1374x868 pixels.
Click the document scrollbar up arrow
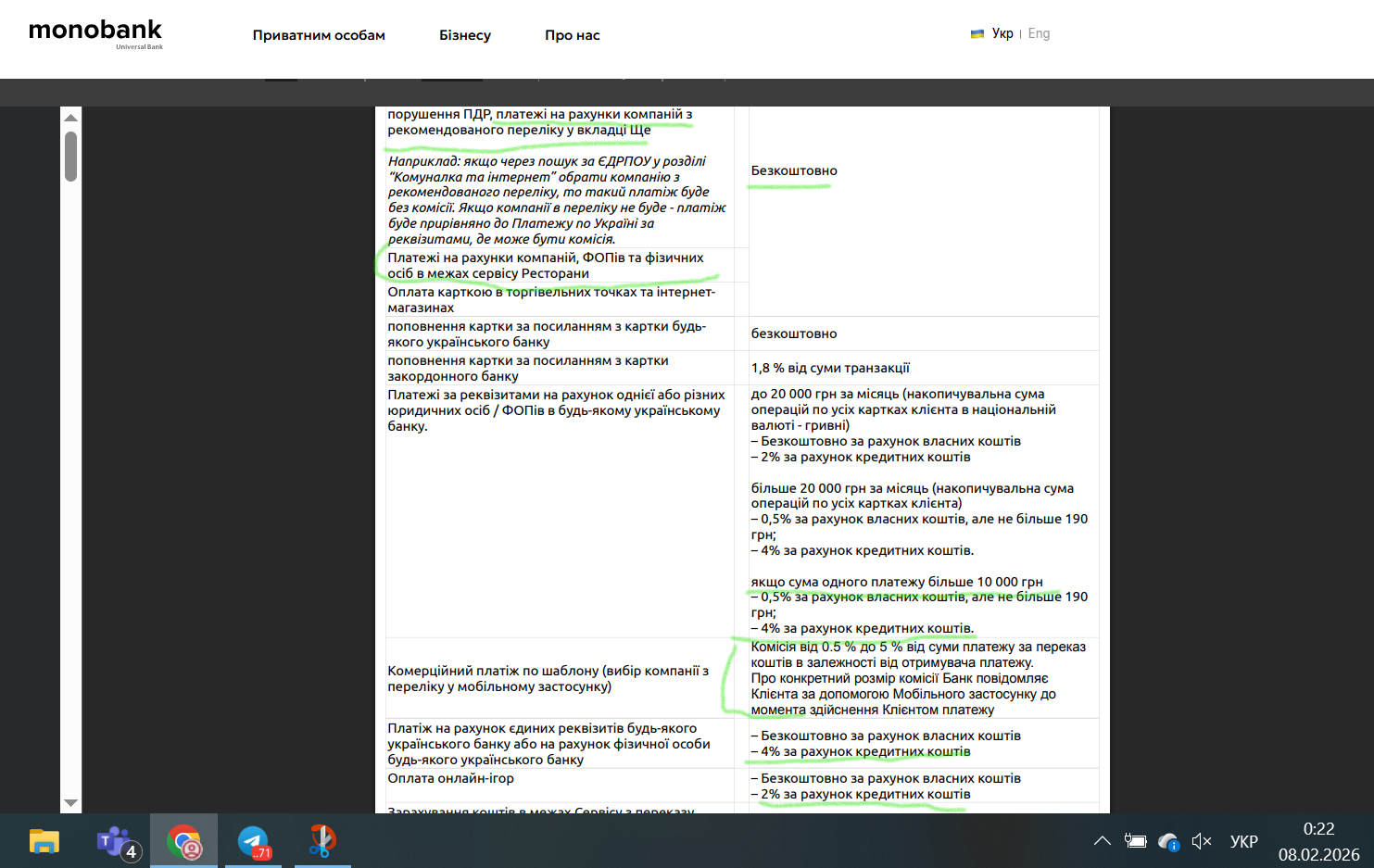pyautogui.click(x=70, y=117)
